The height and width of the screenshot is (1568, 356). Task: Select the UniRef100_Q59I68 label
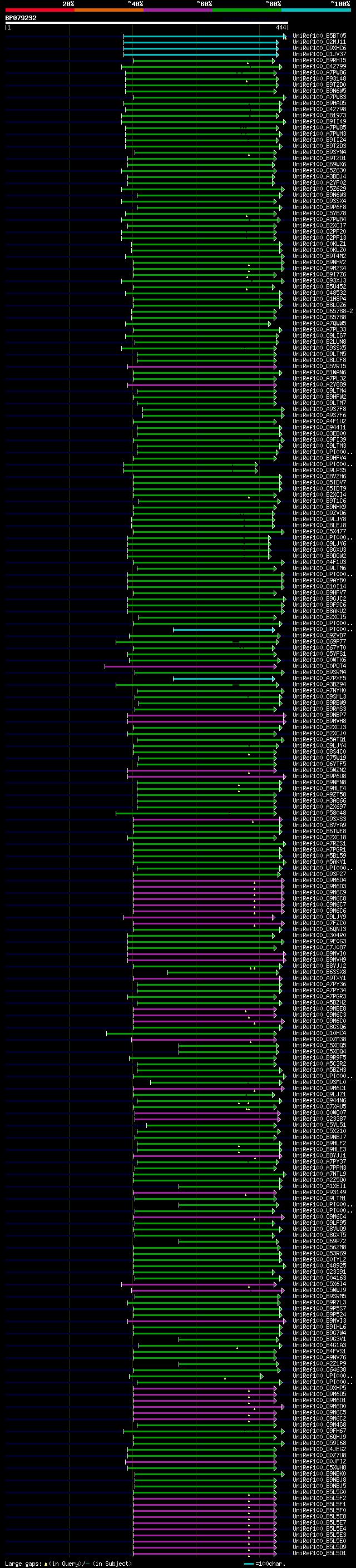(319, 1443)
